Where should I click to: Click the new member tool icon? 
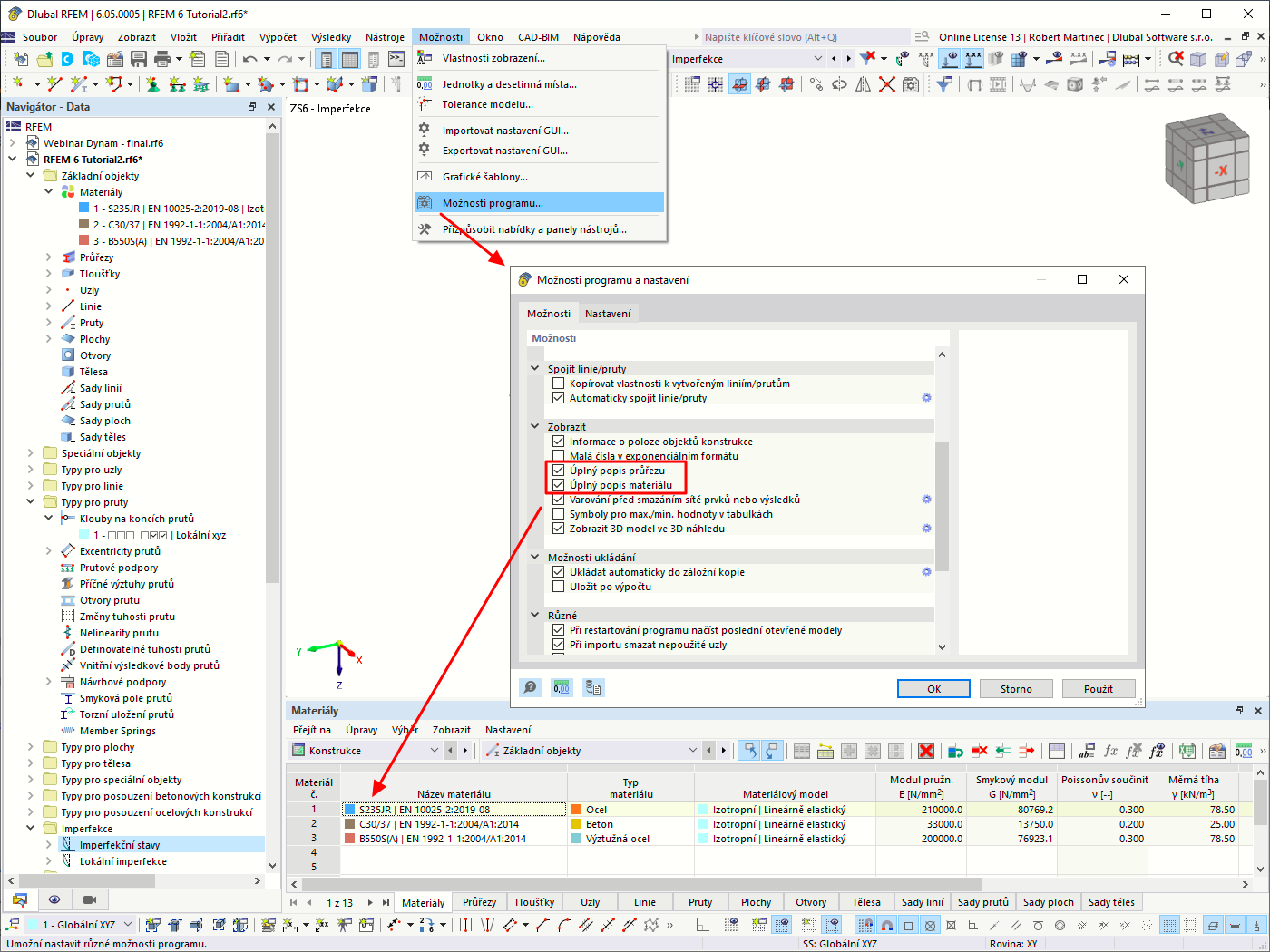coord(79,84)
